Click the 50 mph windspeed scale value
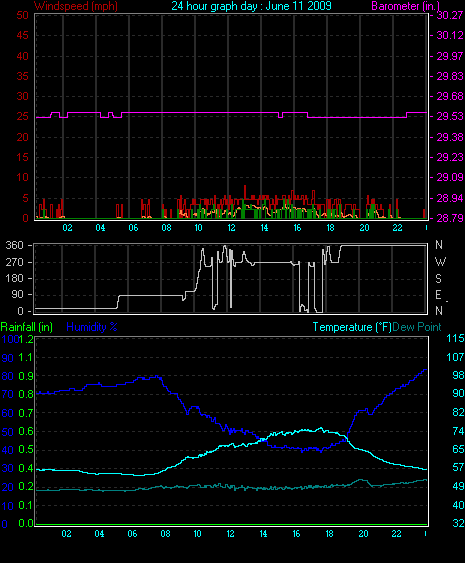The width and height of the screenshot is (465, 563). 23,15
